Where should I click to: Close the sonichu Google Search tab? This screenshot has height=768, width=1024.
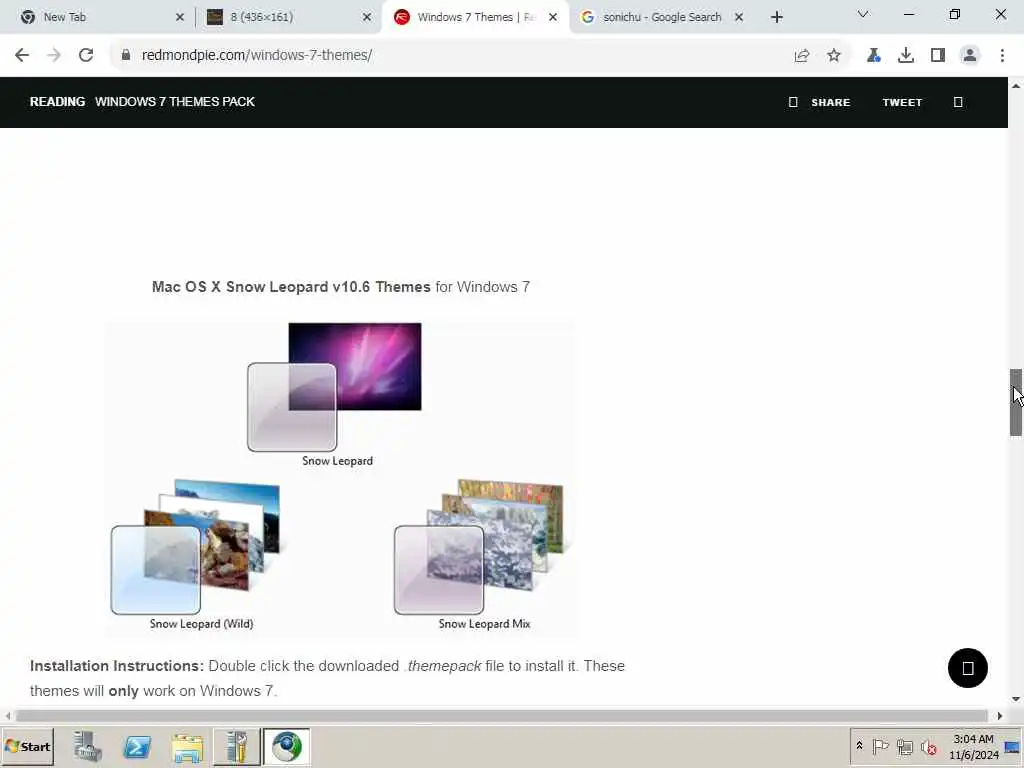[x=739, y=17]
